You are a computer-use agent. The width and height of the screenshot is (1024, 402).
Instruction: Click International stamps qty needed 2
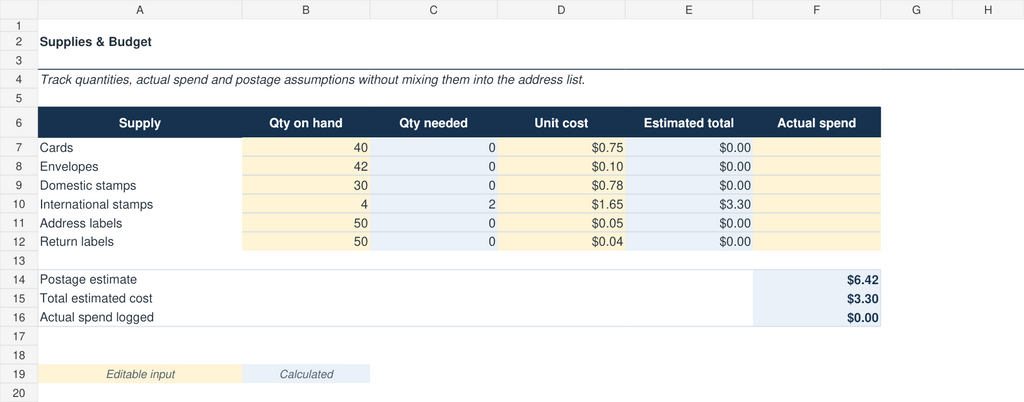(x=434, y=204)
